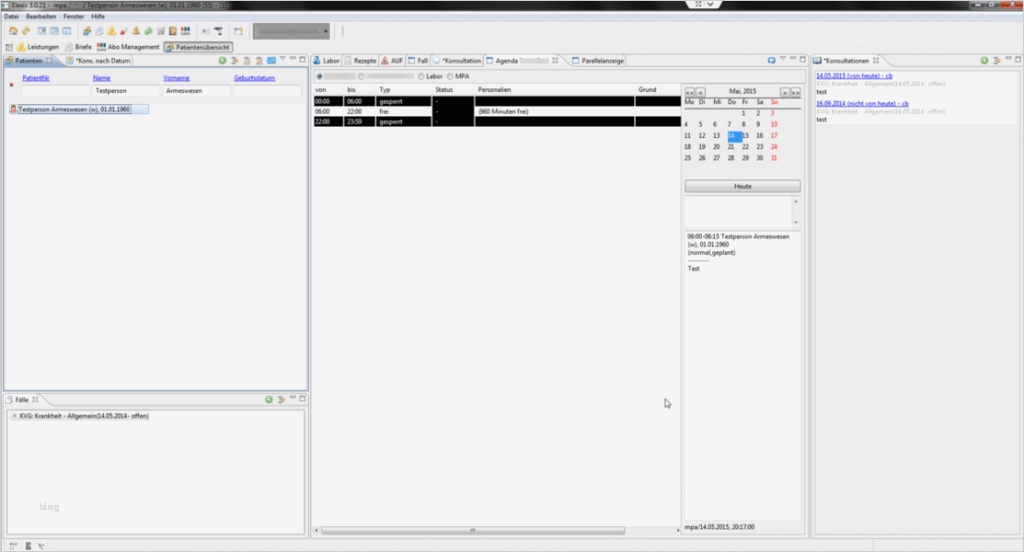Sort patients by Geburtsdatum header link

coord(254,78)
